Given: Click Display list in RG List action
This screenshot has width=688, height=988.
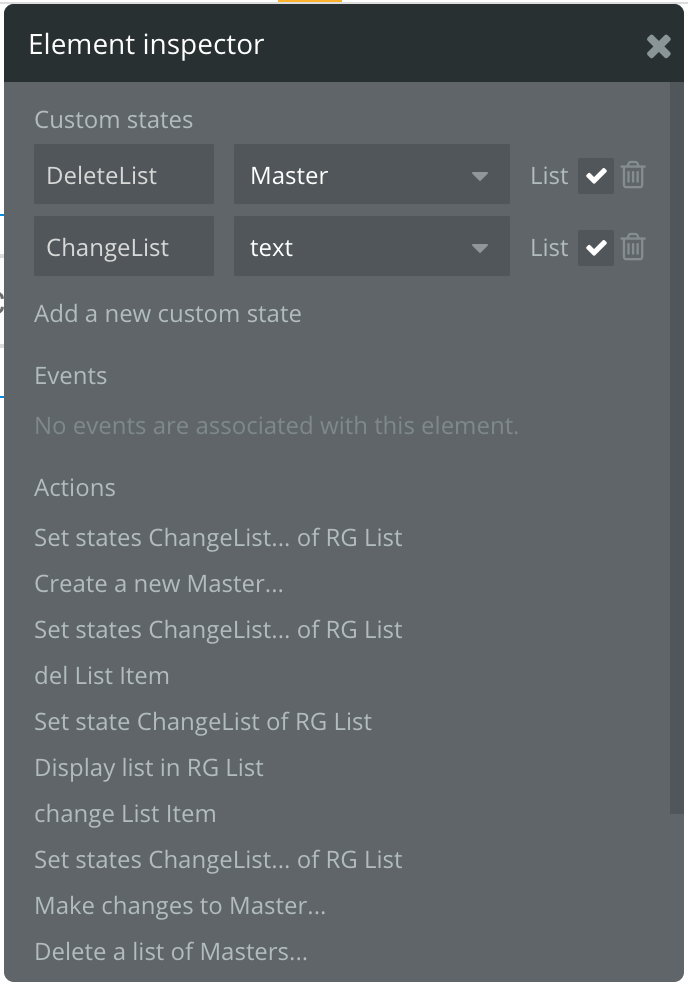Looking at the screenshot, I should pyautogui.click(x=149, y=768).
